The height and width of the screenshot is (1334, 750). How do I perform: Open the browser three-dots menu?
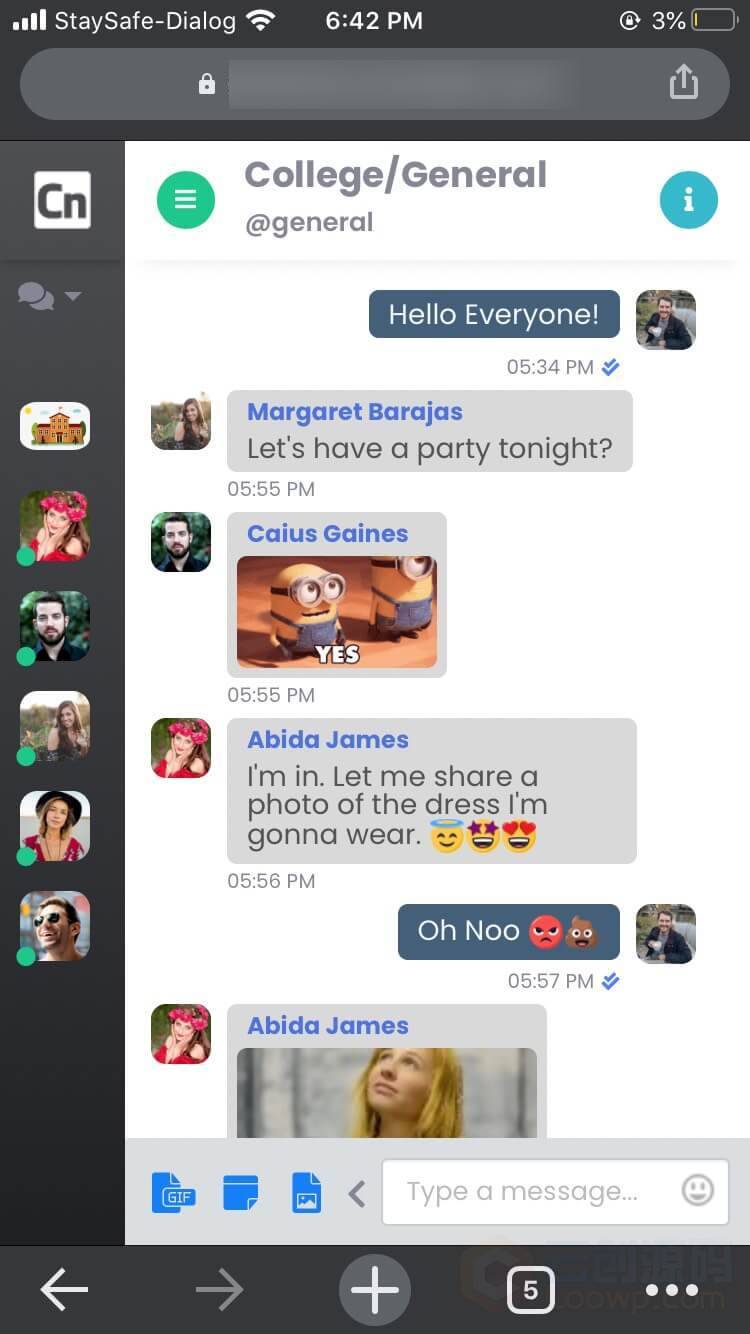(673, 1290)
